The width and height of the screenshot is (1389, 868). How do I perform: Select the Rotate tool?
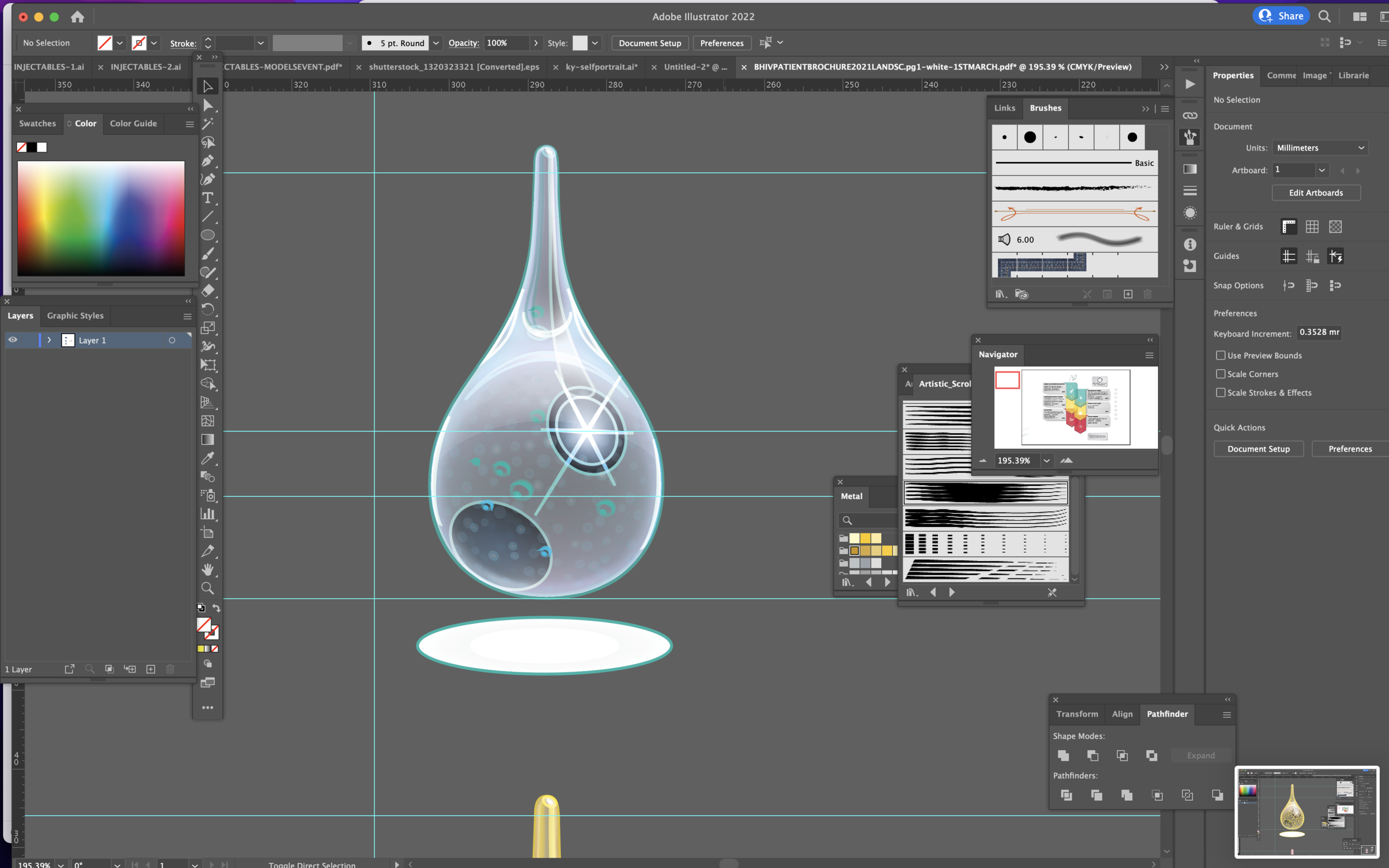point(208,309)
